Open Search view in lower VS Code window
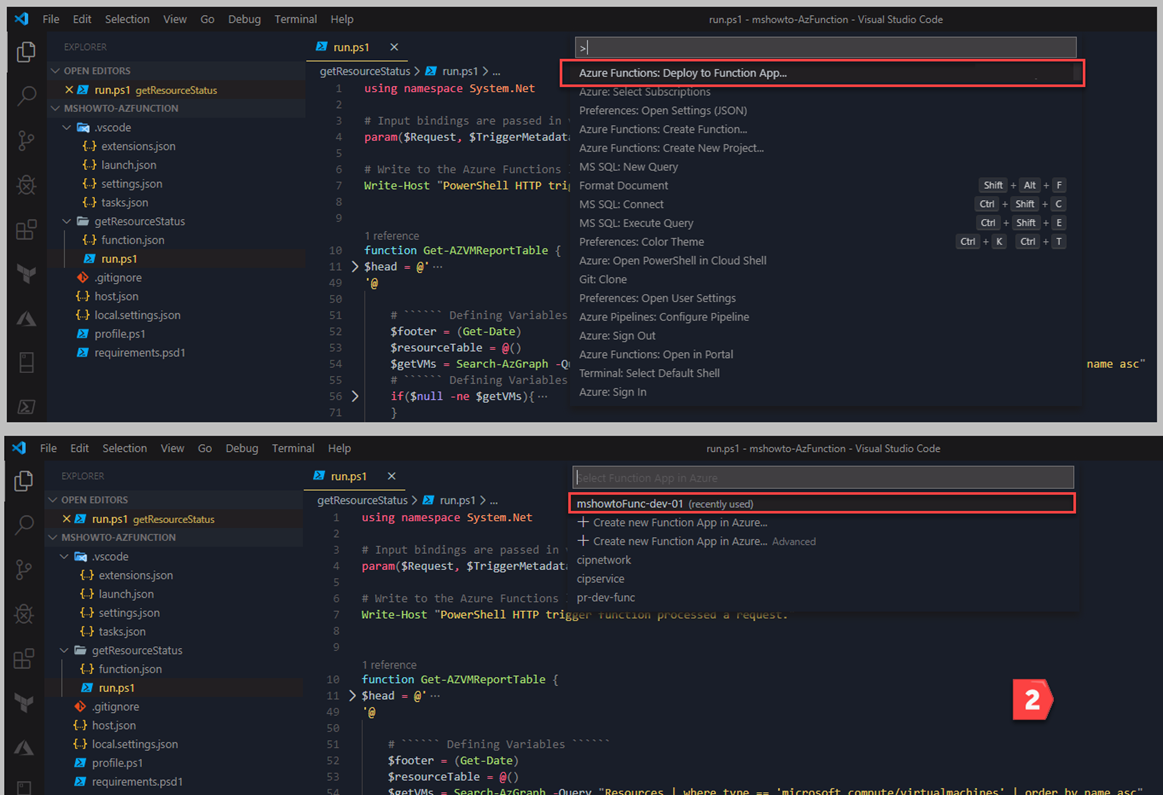Image resolution: width=1163 pixels, height=795 pixels. 24,525
